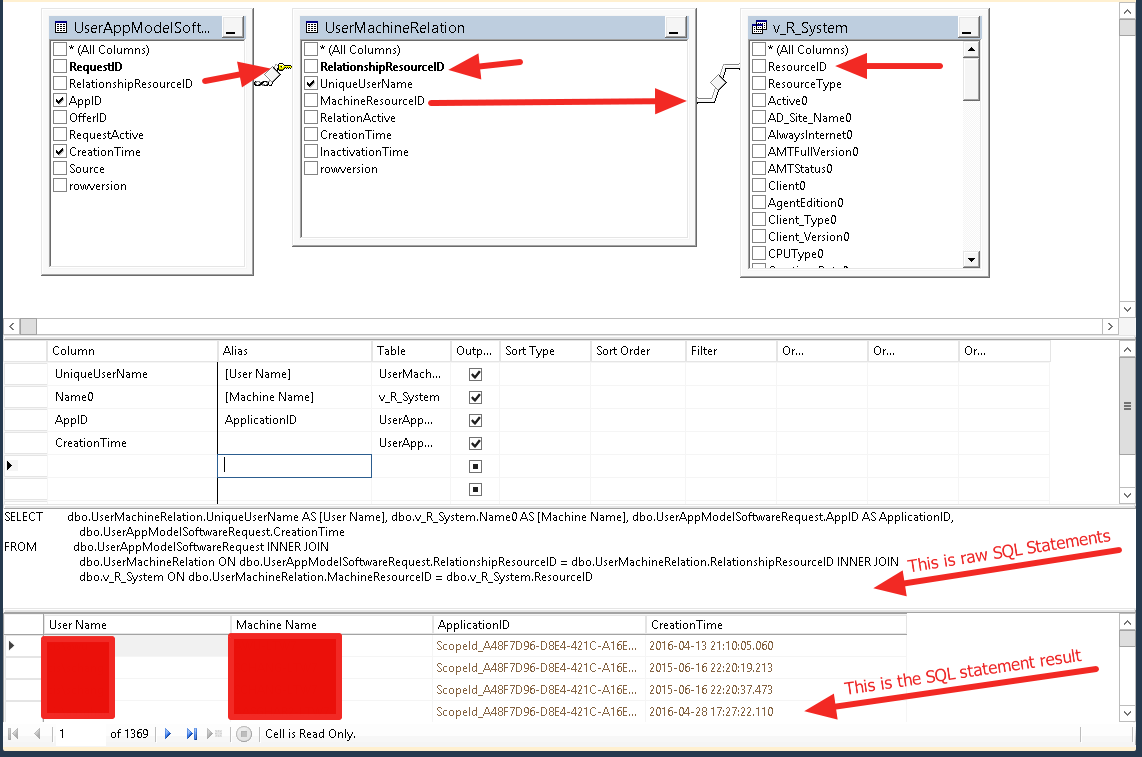Jump to the last record in results
Screen dimensions: 1142x757
point(191,734)
